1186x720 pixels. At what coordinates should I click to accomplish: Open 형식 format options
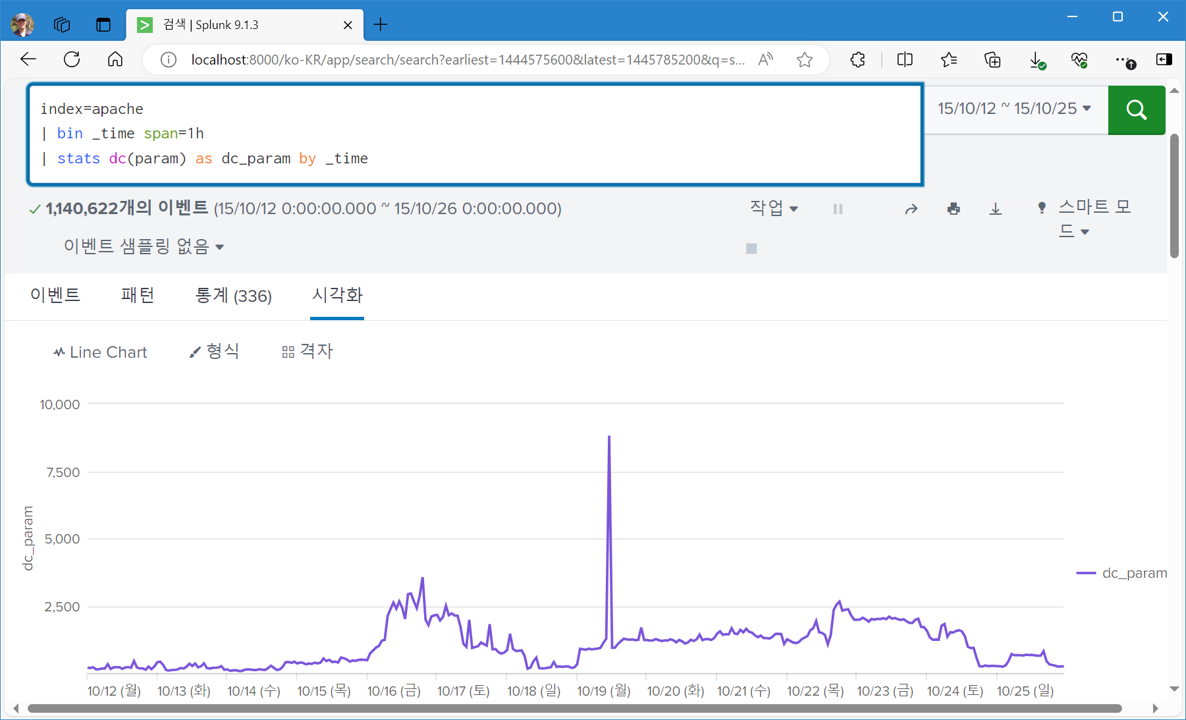tap(215, 352)
